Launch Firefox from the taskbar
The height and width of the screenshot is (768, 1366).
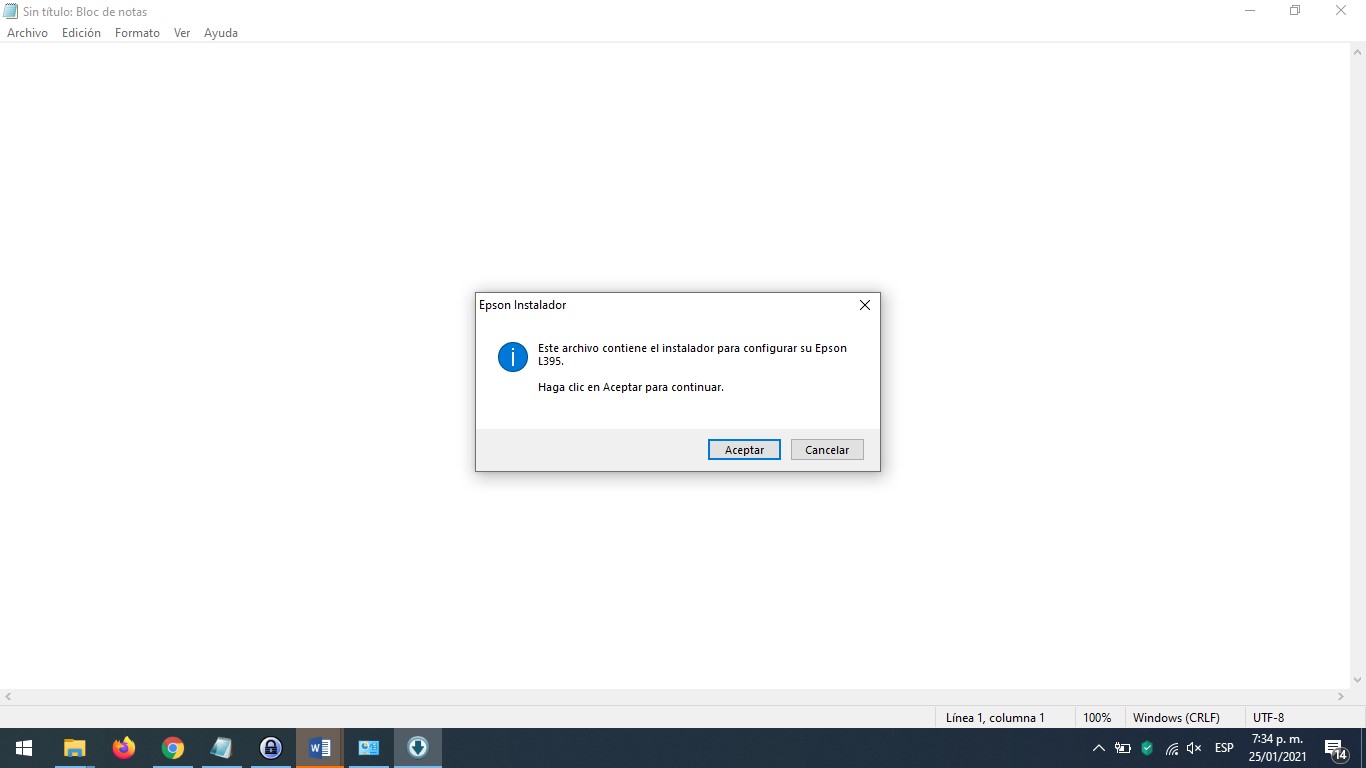tap(124, 748)
